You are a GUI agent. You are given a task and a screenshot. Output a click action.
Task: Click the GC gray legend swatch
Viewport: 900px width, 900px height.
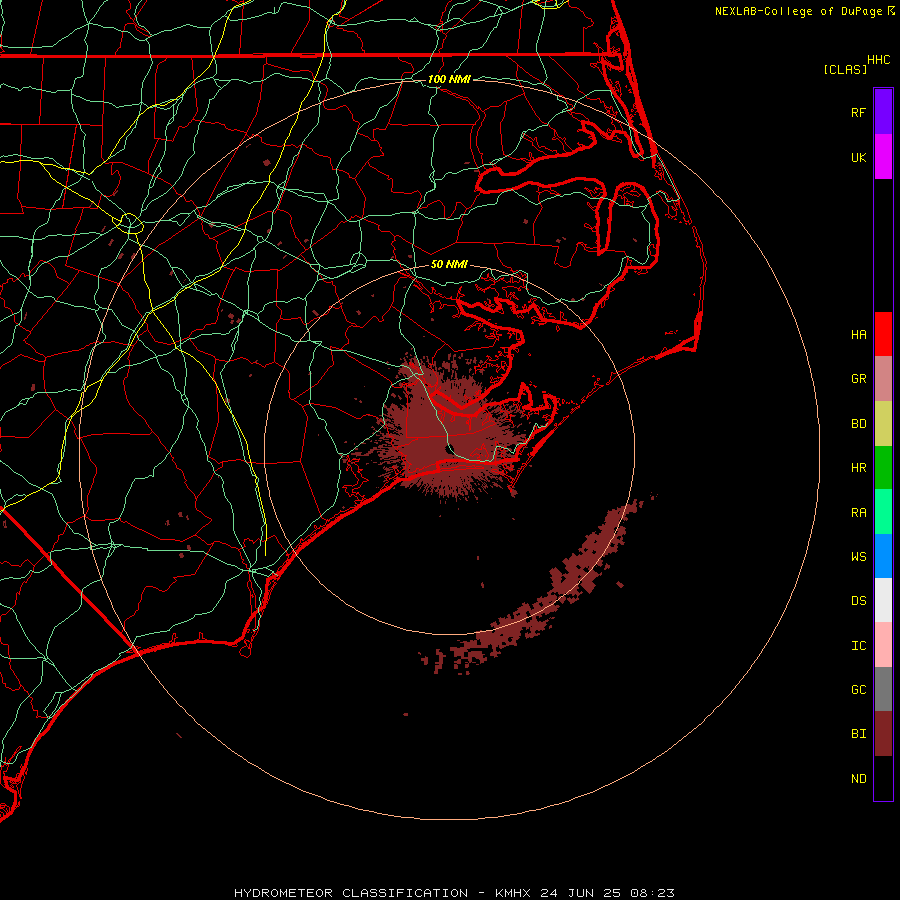(883, 689)
